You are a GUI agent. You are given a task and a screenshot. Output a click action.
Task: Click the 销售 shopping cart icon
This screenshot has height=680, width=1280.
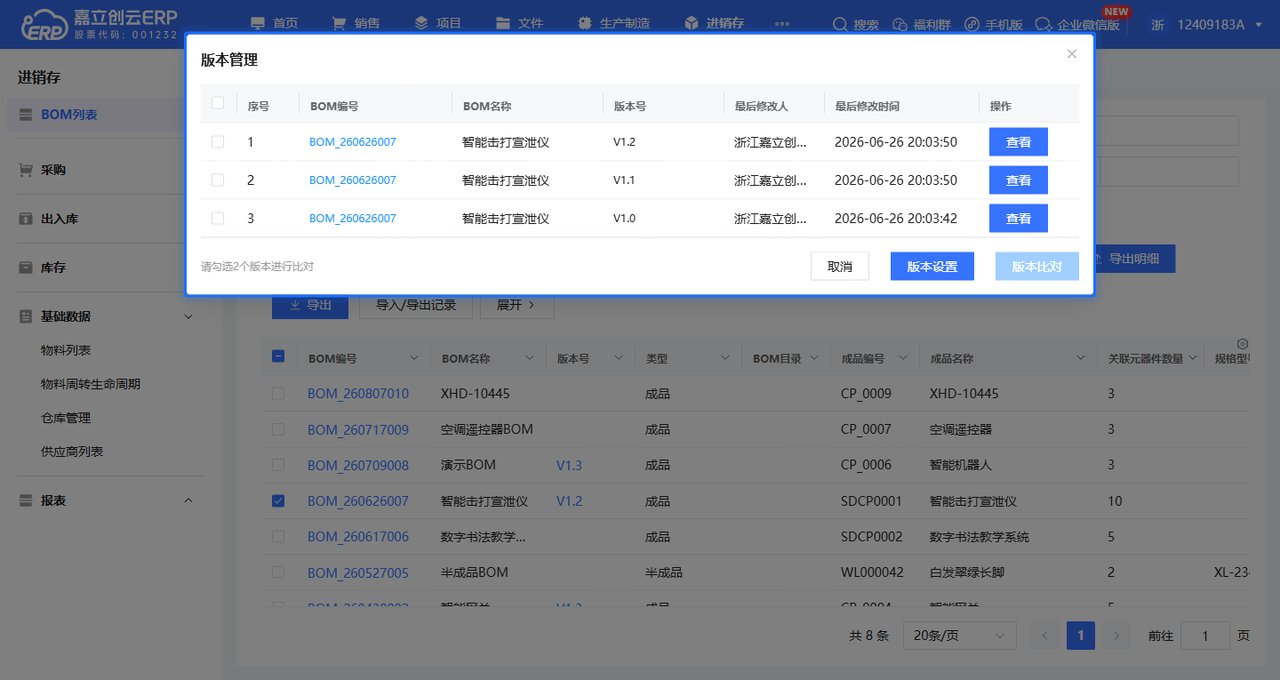pyautogui.click(x=339, y=23)
